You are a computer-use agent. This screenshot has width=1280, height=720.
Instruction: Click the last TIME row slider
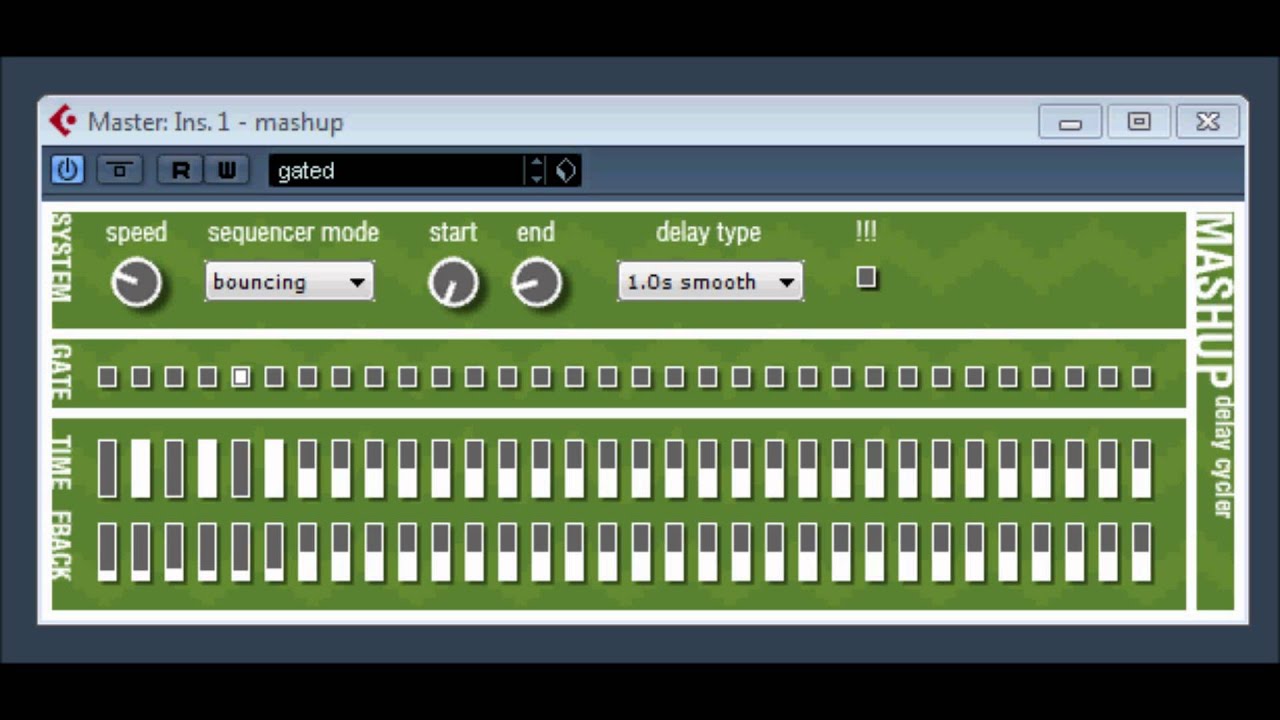point(1141,468)
